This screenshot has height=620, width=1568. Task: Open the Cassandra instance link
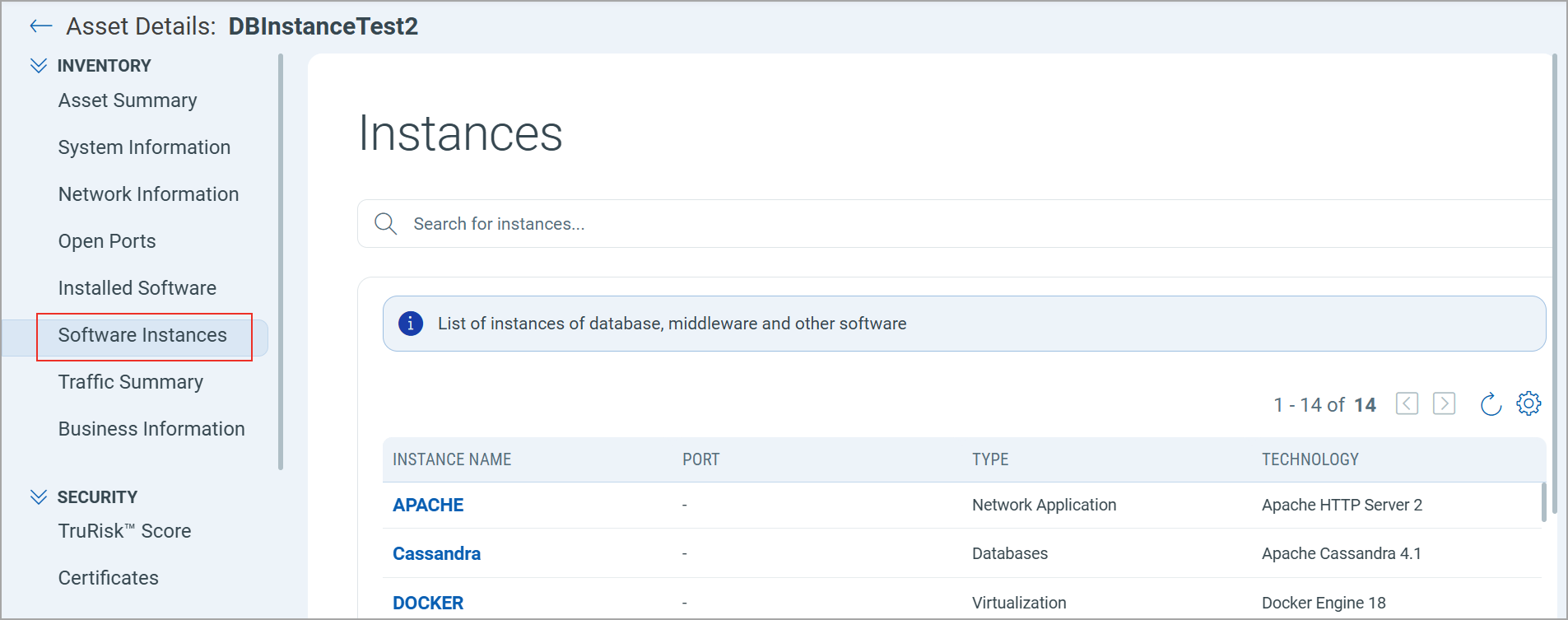(436, 553)
